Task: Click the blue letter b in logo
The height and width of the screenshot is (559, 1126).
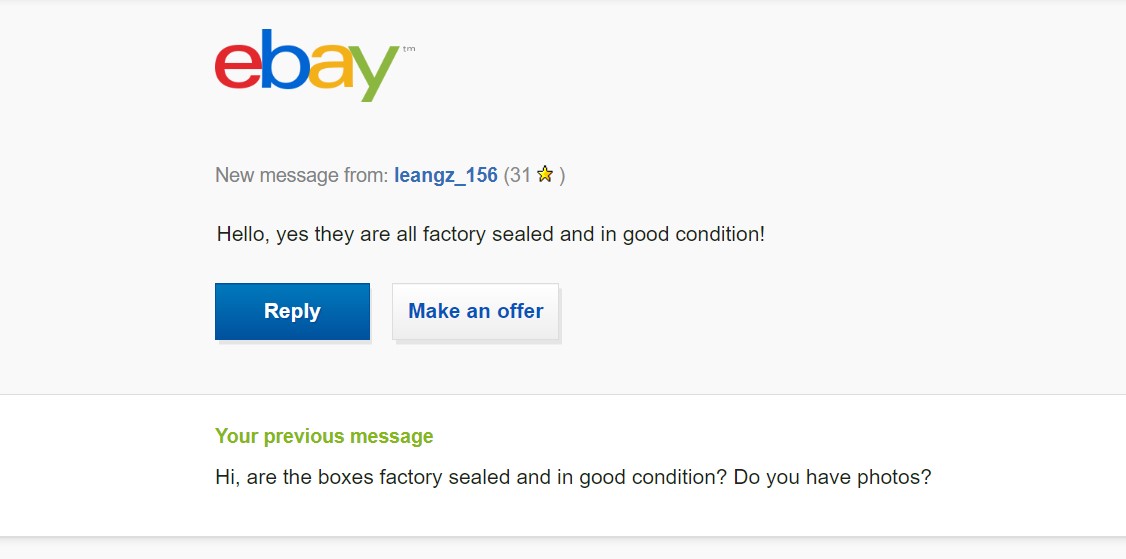Action: click(x=285, y=59)
